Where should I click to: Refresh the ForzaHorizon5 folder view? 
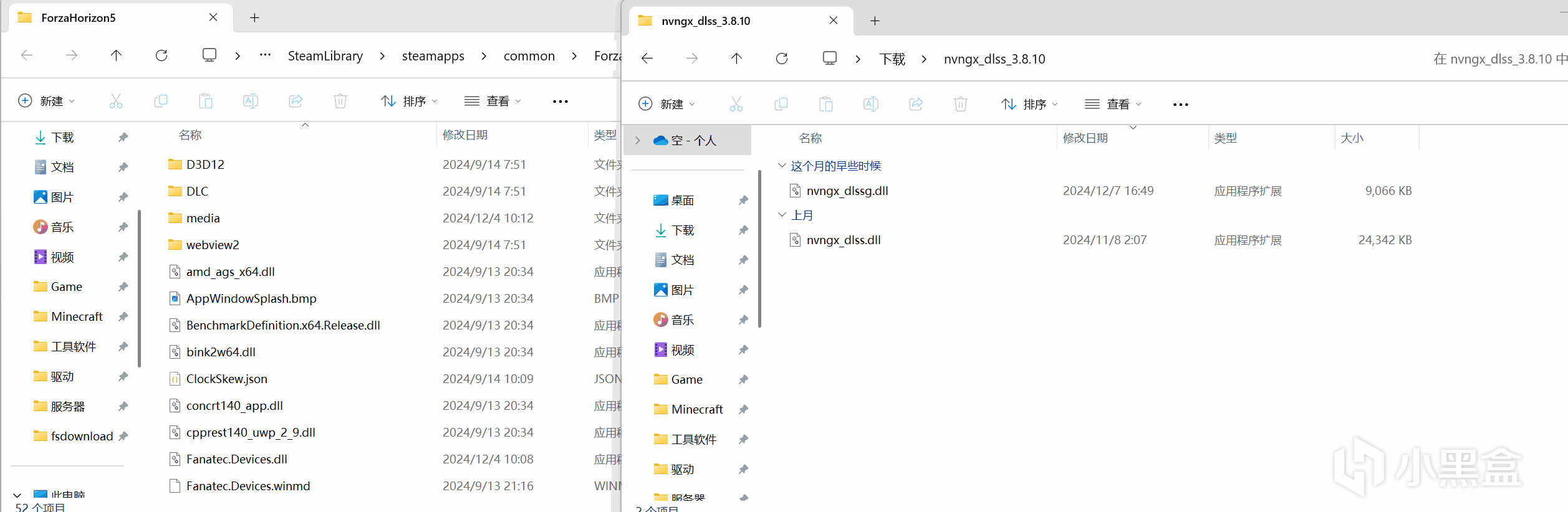click(161, 55)
